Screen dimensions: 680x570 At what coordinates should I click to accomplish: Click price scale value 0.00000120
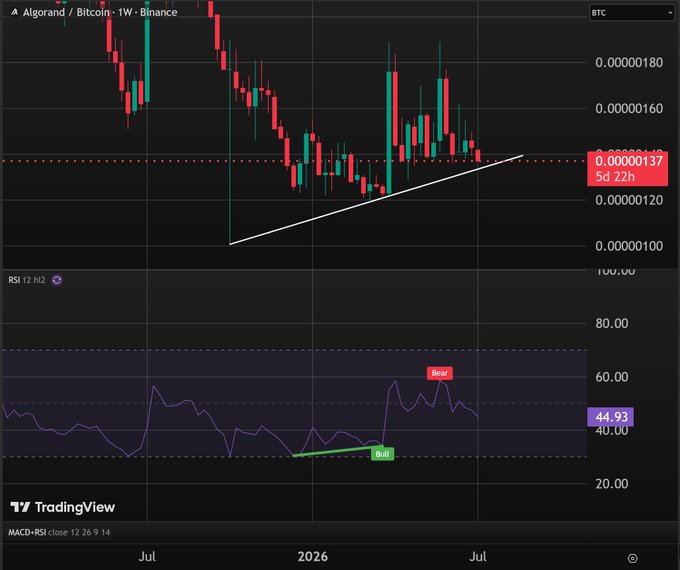[x=629, y=200]
